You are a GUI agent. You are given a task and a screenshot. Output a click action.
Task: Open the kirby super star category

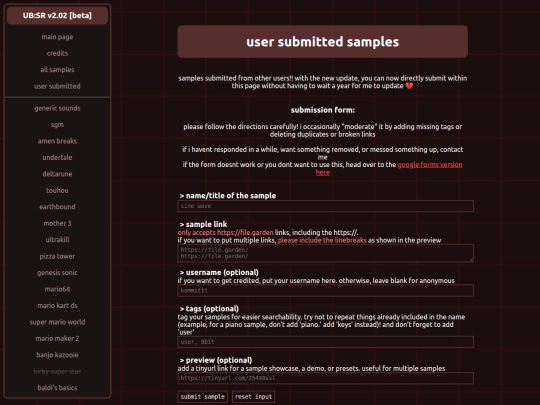tap(57, 371)
